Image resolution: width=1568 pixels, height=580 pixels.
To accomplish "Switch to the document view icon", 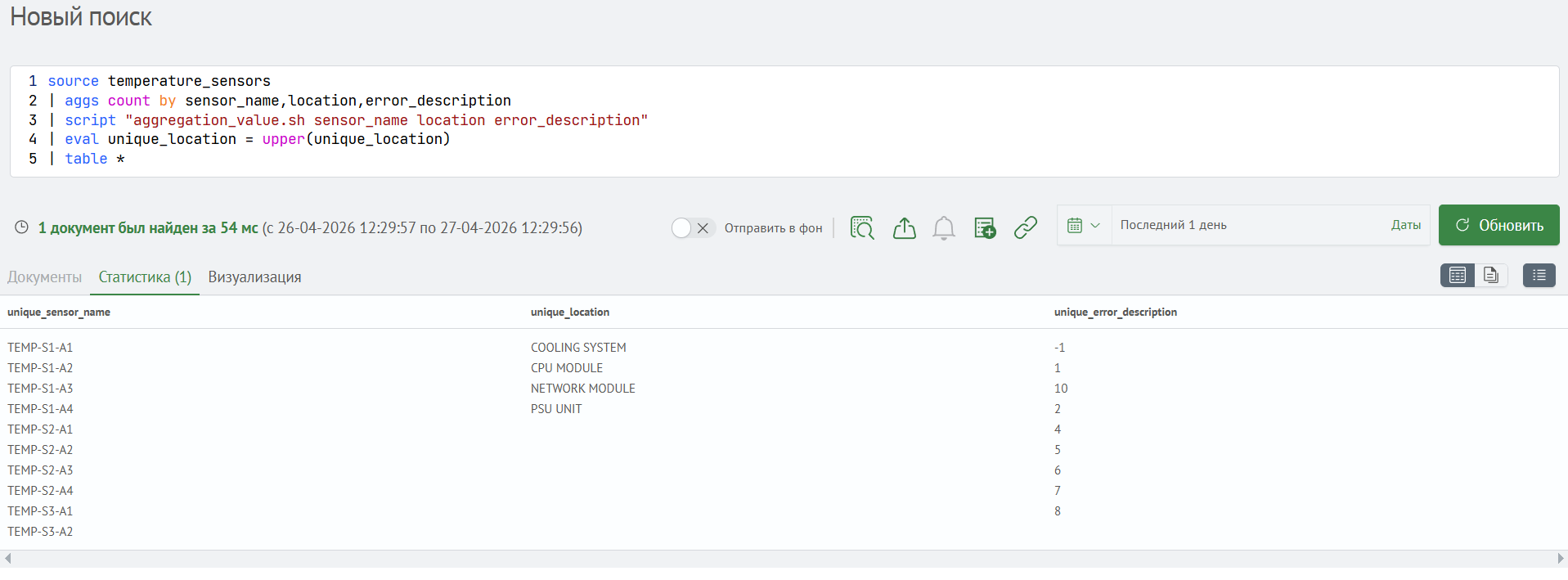I will (1491, 276).
